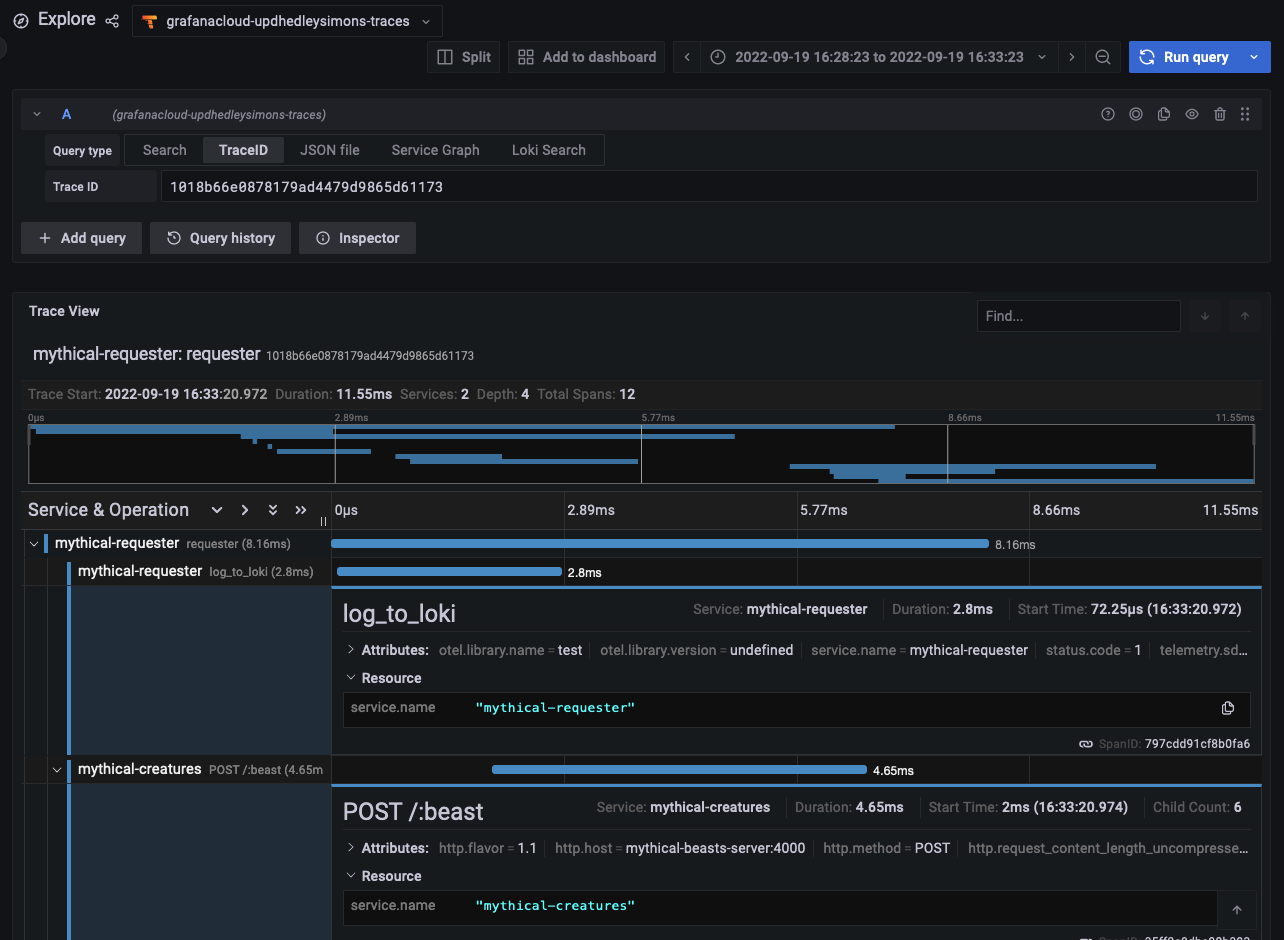Click the scroll-to-top arrow button

[x=1237, y=910]
